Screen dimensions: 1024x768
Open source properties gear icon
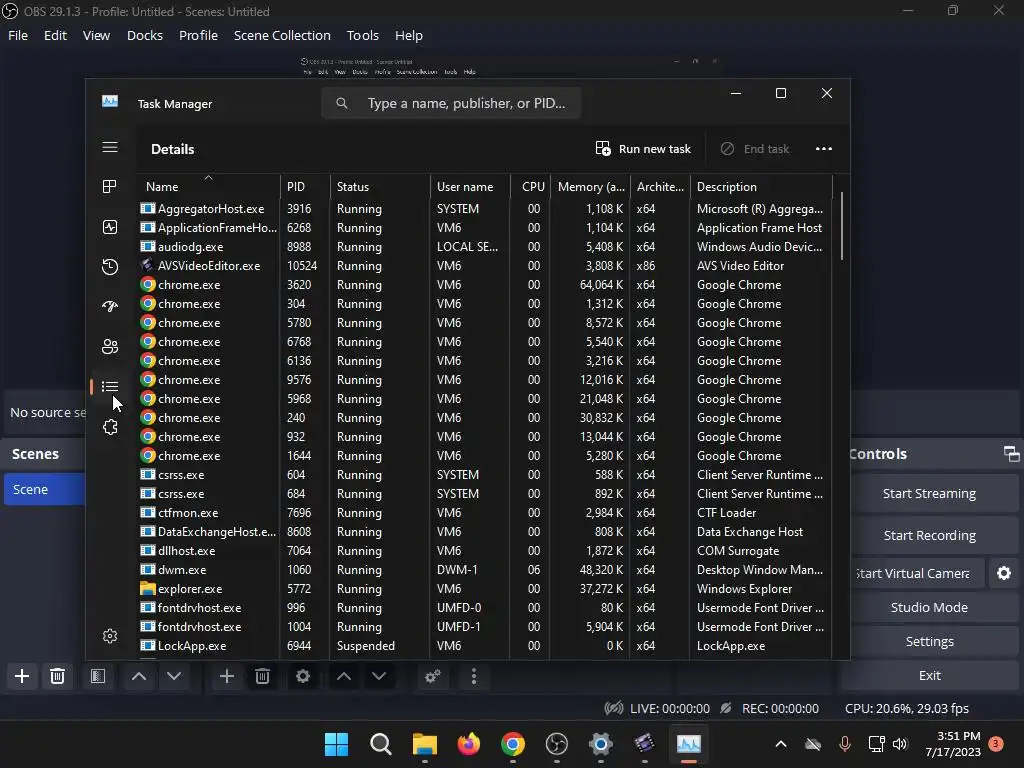pyautogui.click(x=302, y=676)
